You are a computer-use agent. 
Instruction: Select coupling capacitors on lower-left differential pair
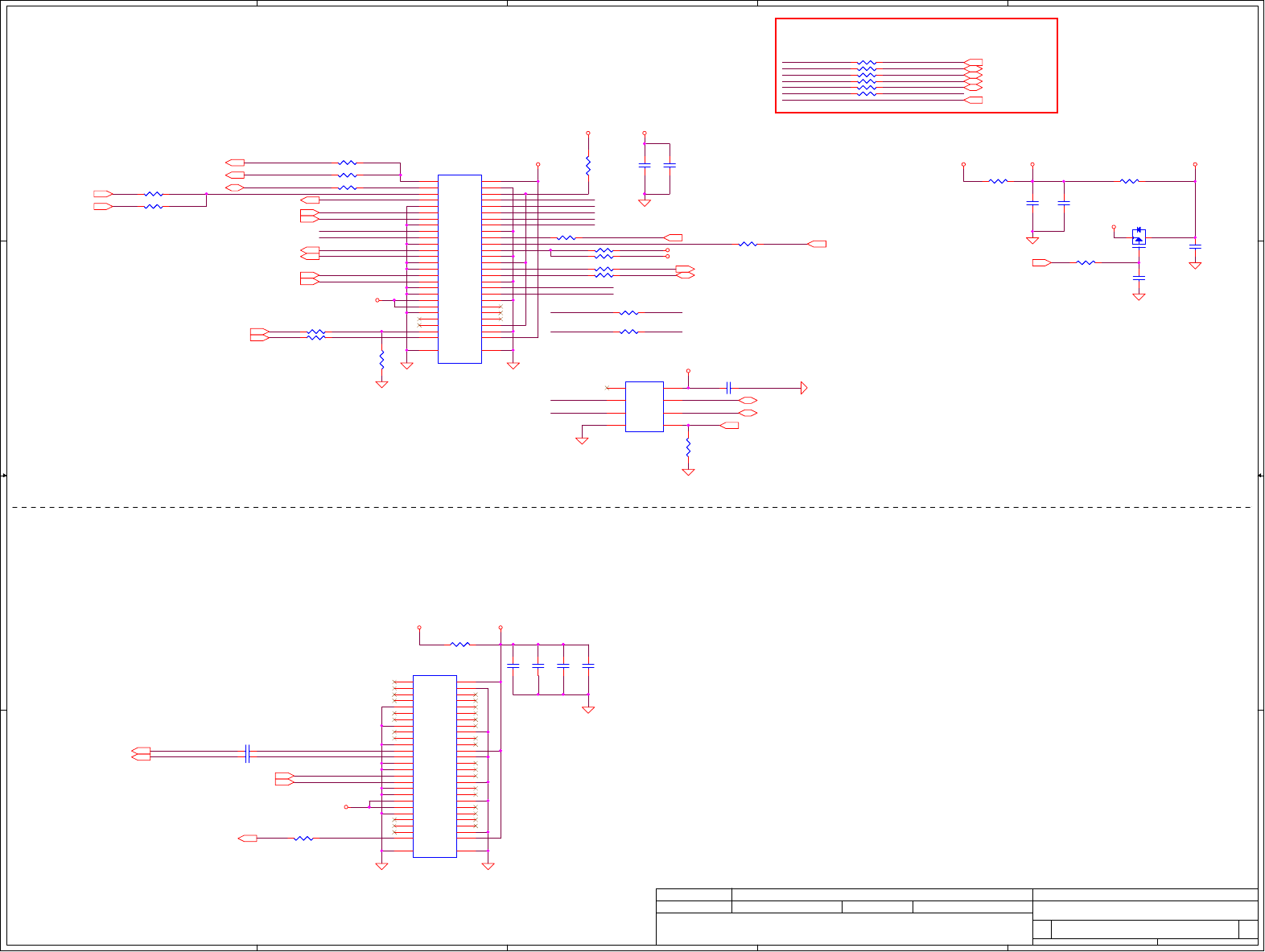[247, 754]
